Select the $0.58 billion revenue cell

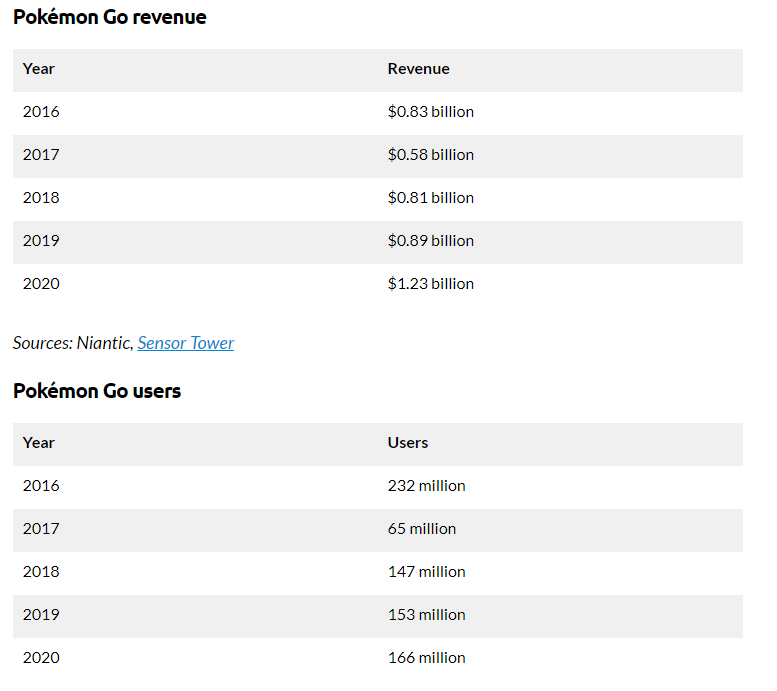pyautogui.click(x=431, y=155)
